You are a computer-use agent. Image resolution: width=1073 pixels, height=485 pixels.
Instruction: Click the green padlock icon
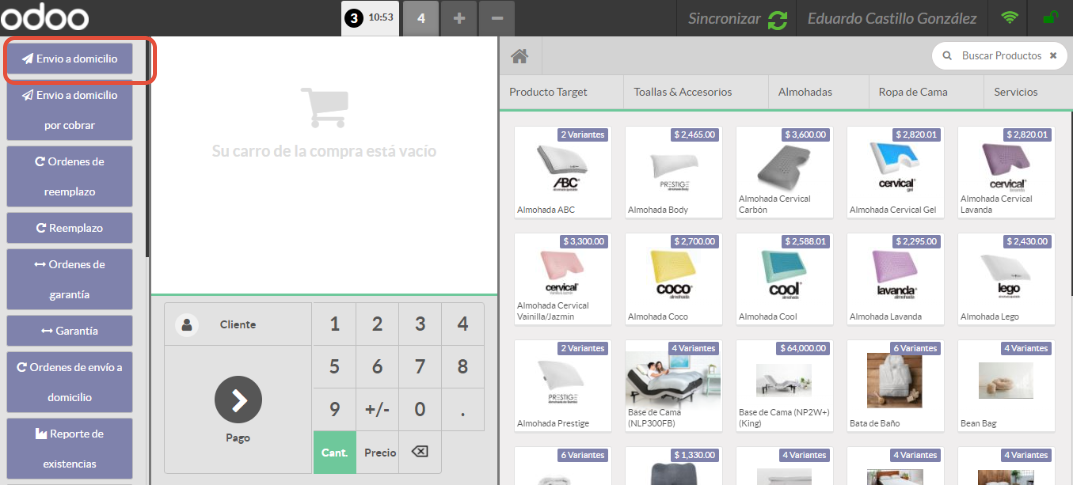point(1048,18)
